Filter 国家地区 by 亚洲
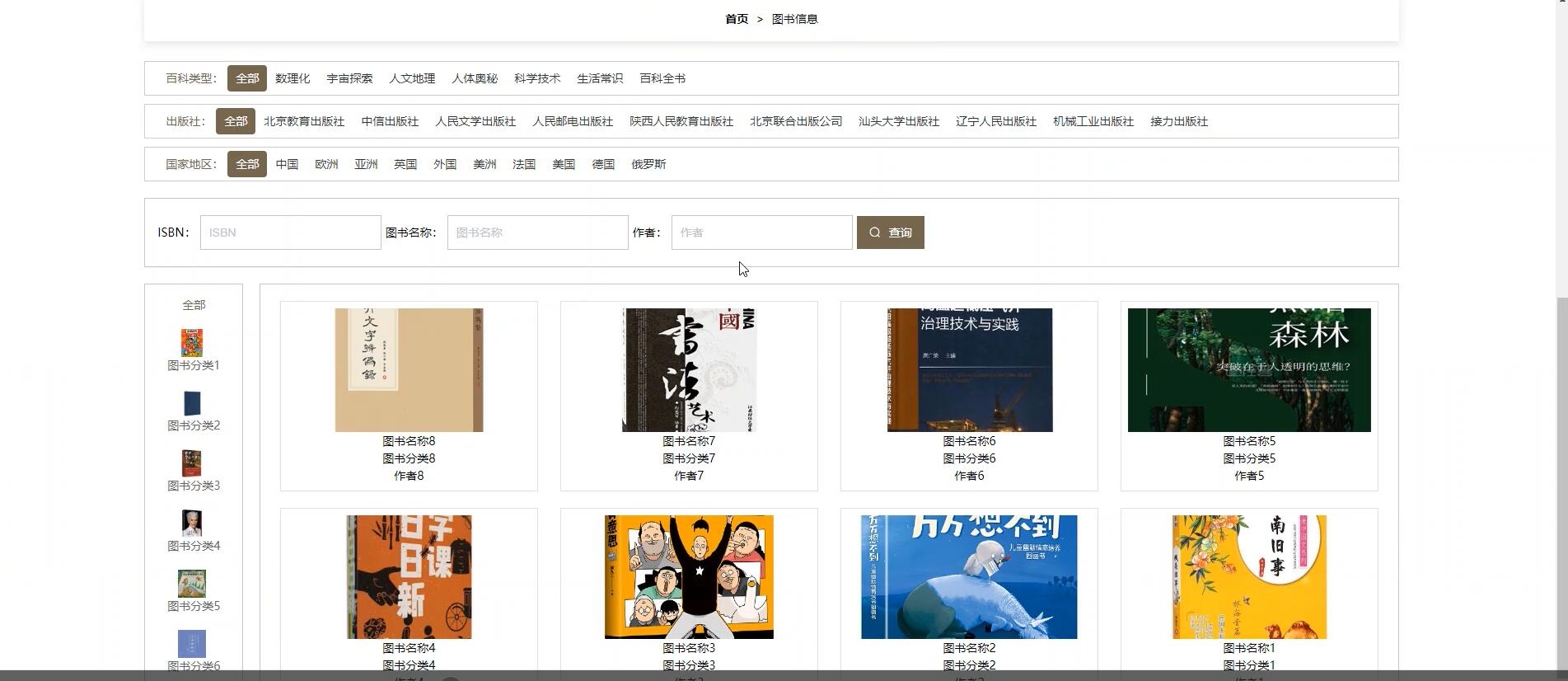This screenshot has height=681, width=1568. pos(366,164)
